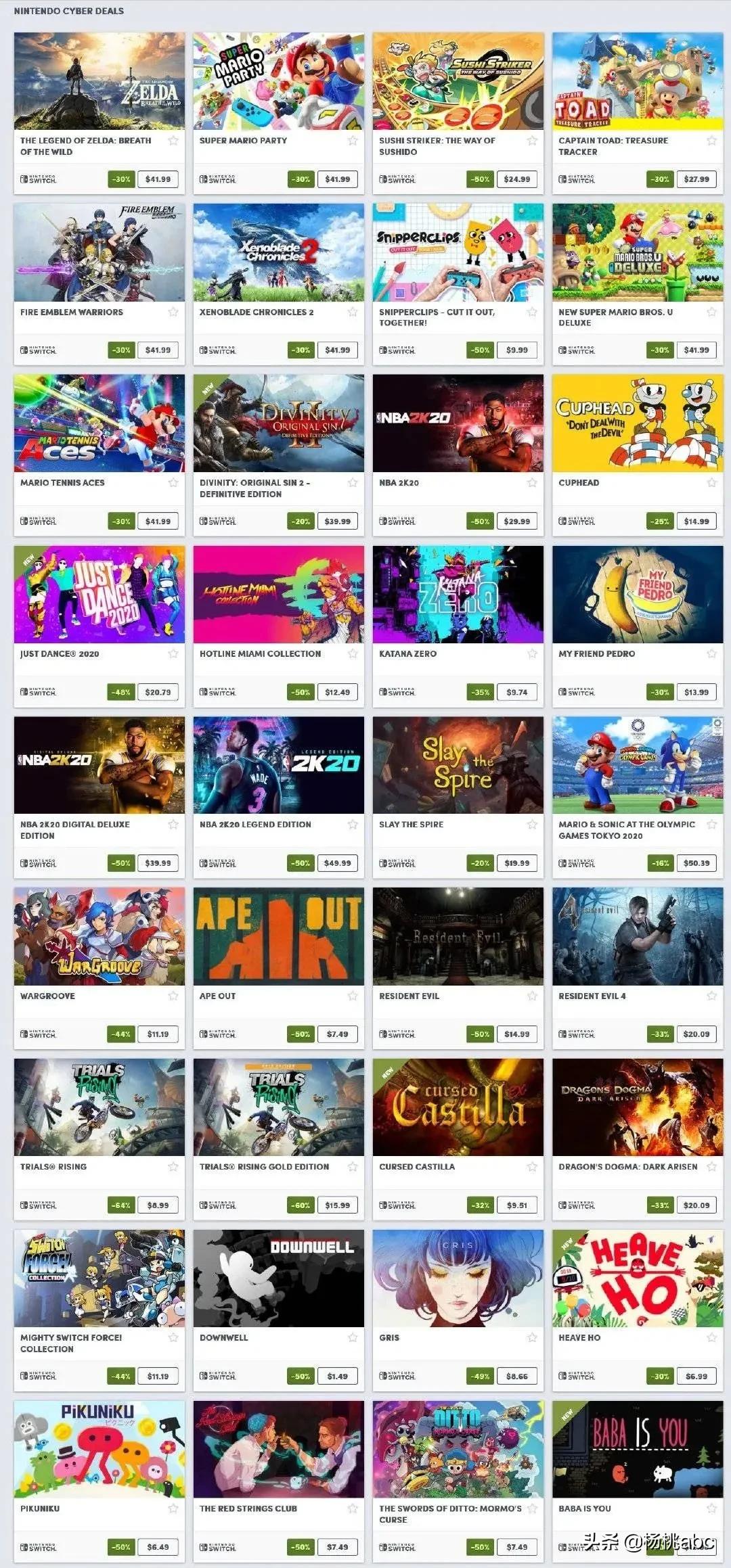Click the $6.49 price button for Pikuniku
Screen dimensions: 731x1568
(x=158, y=1547)
